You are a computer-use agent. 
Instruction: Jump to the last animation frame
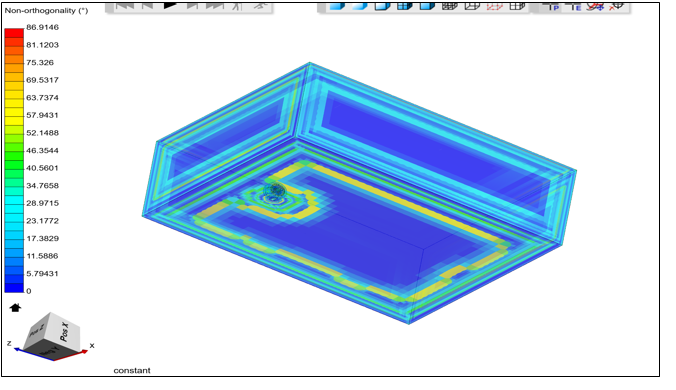(215, 5)
